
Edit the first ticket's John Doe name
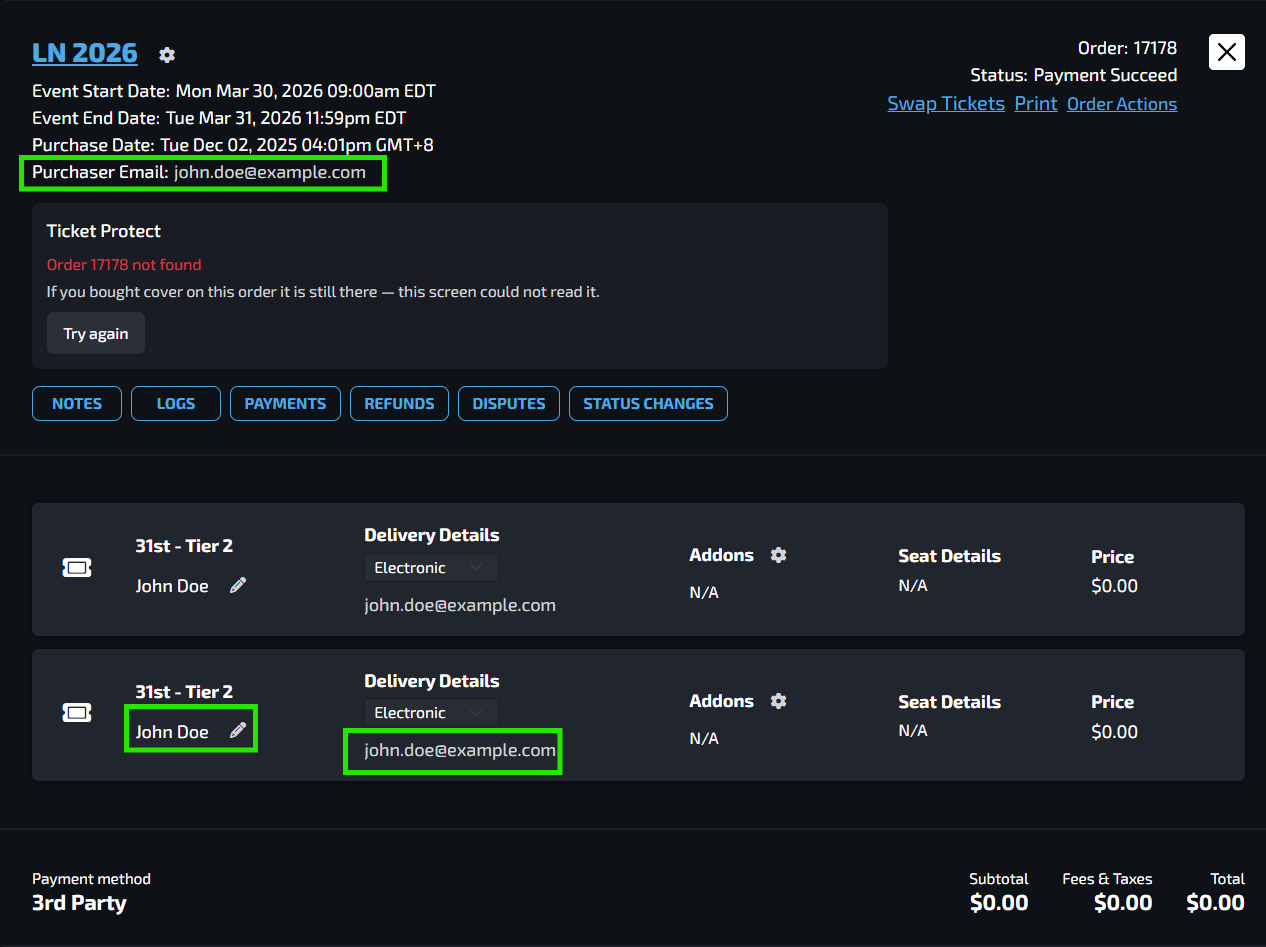pos(237,585)
